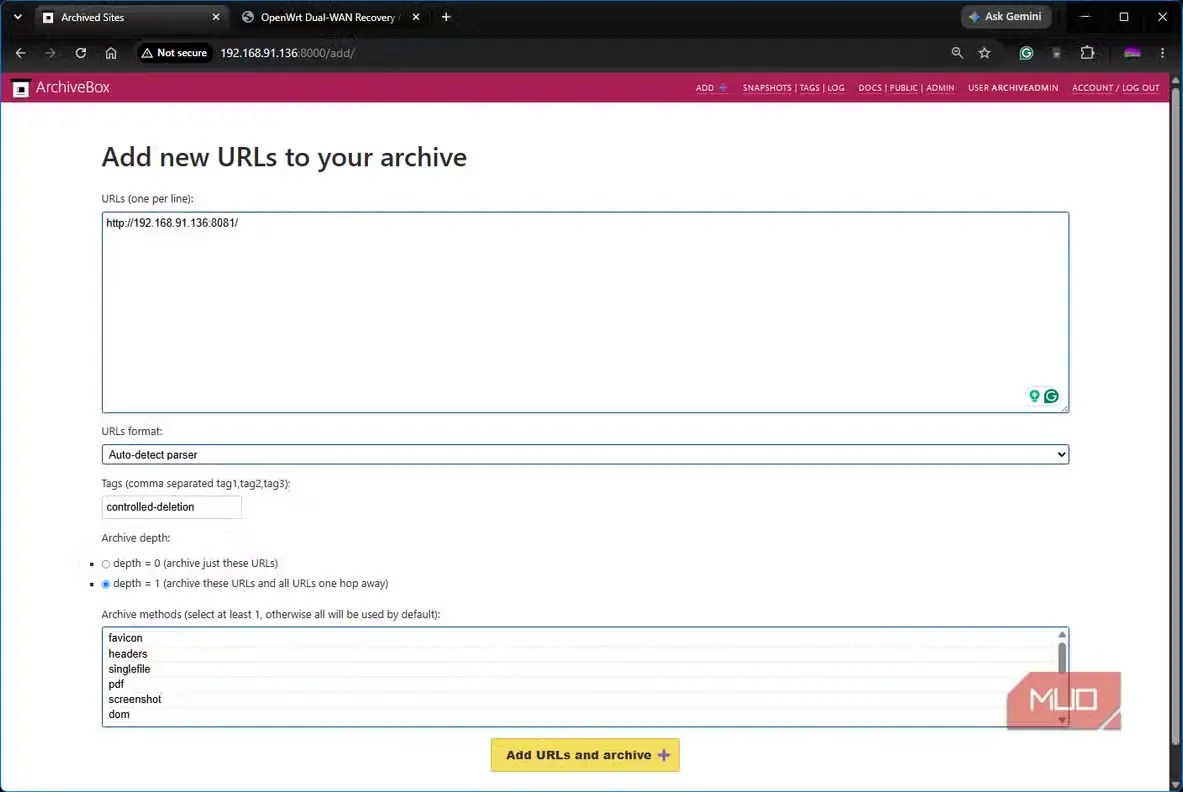Reload the page
1183x792 pixels.
(x=81, y=53)
